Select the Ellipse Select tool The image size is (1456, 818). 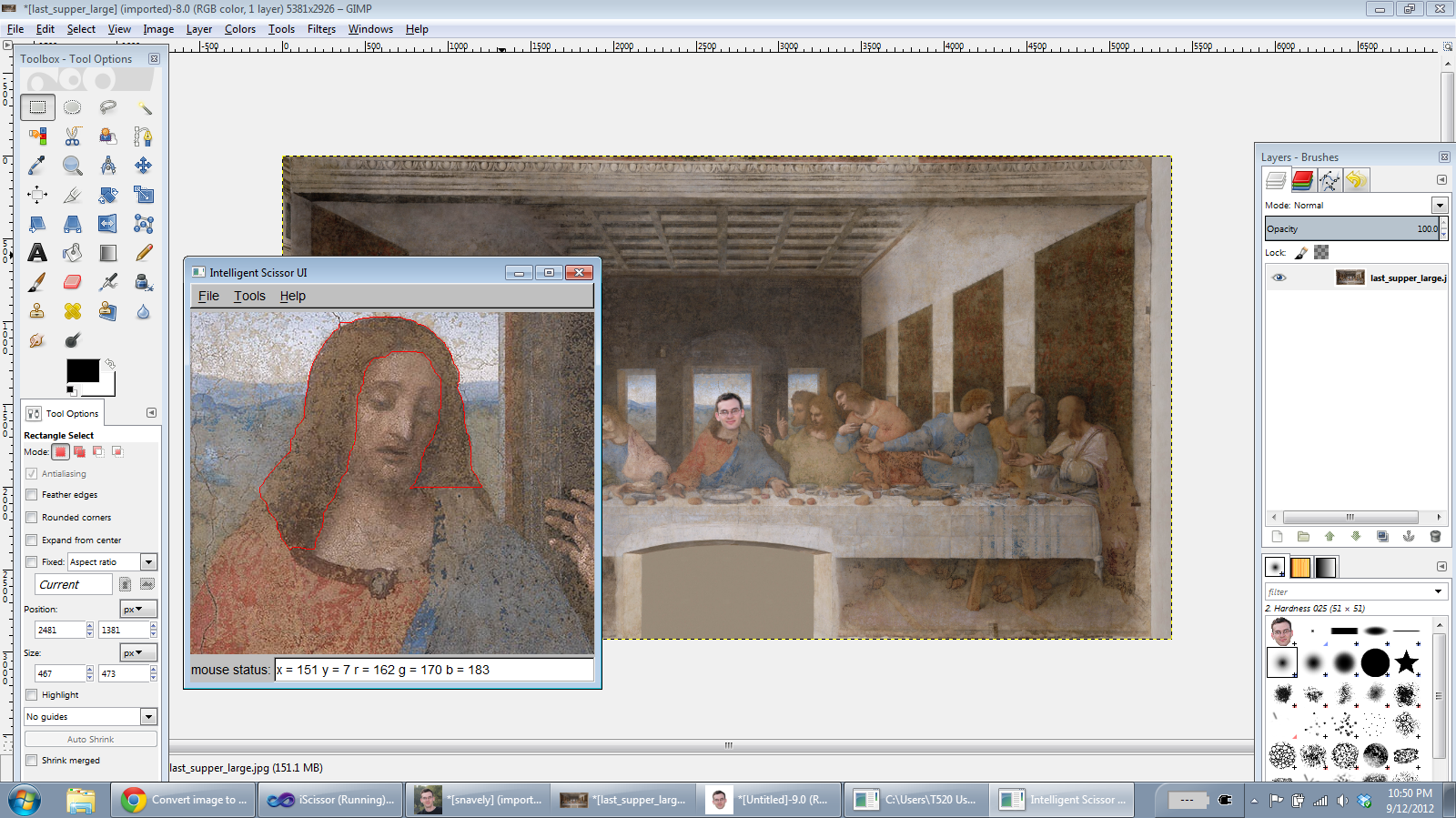pyautogui.click(x=73, y=107)
